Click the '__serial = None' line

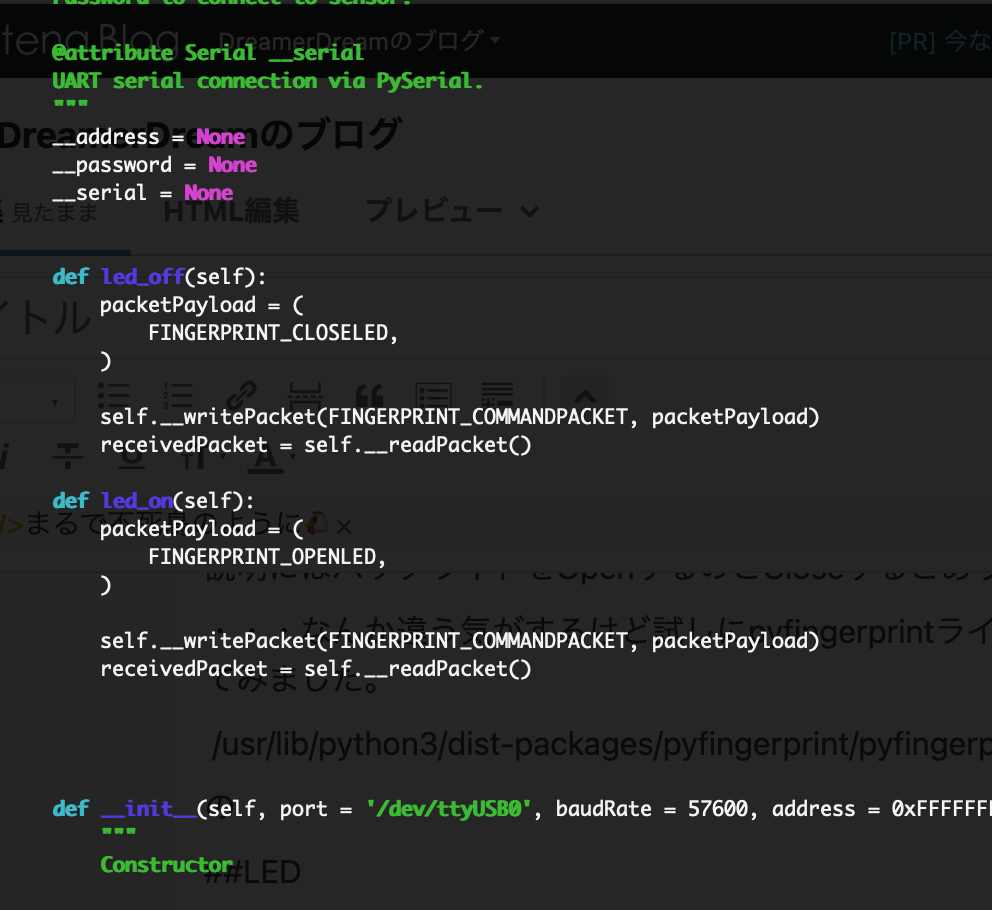(x=142, y=193)
